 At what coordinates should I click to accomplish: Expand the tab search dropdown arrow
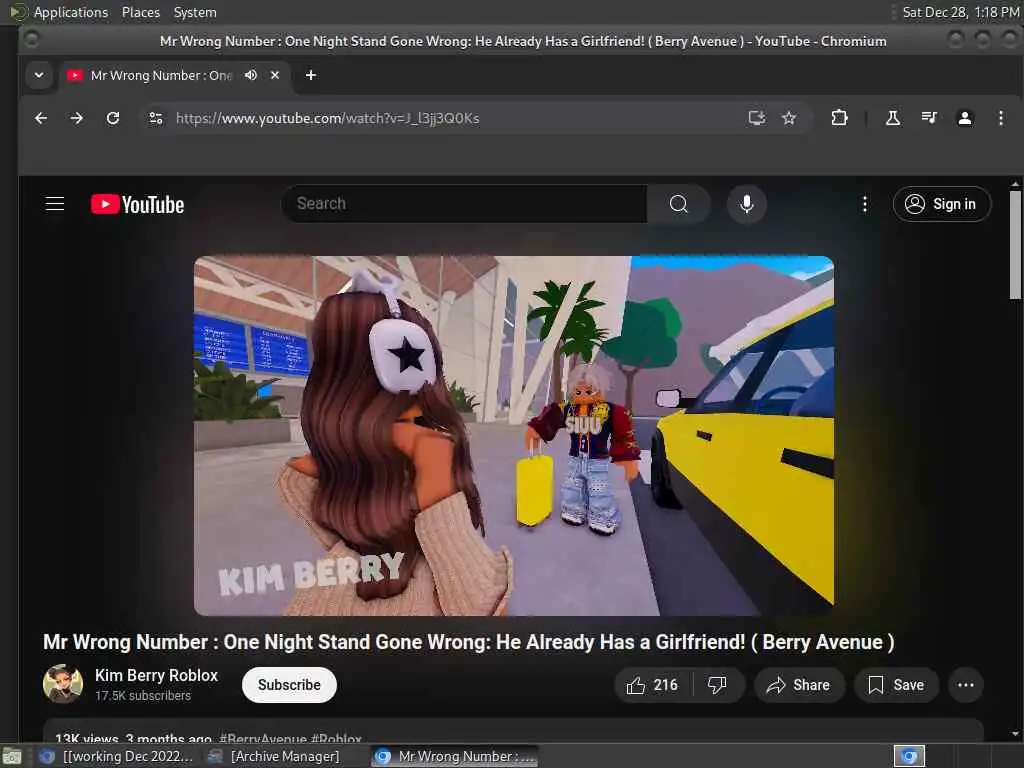point(39,75)
